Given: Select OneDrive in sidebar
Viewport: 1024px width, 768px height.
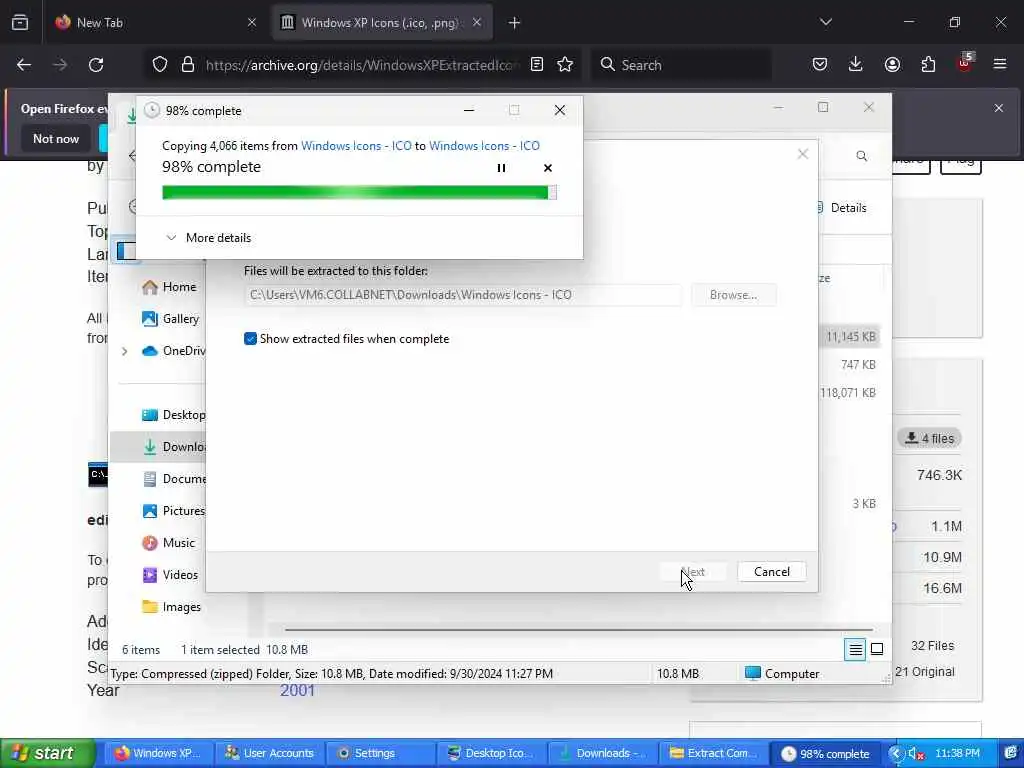Looking at the screenshot, I should pos(173,351).
